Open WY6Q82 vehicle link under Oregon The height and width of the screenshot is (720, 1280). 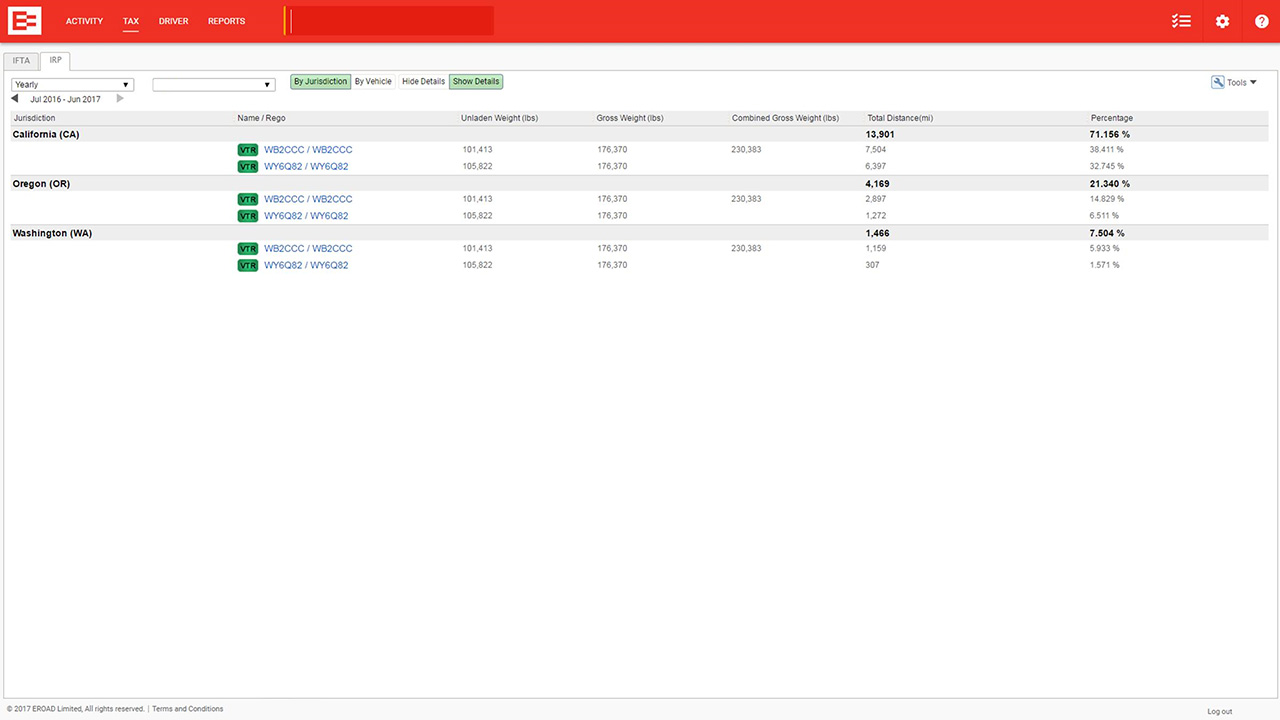[306, 216]
